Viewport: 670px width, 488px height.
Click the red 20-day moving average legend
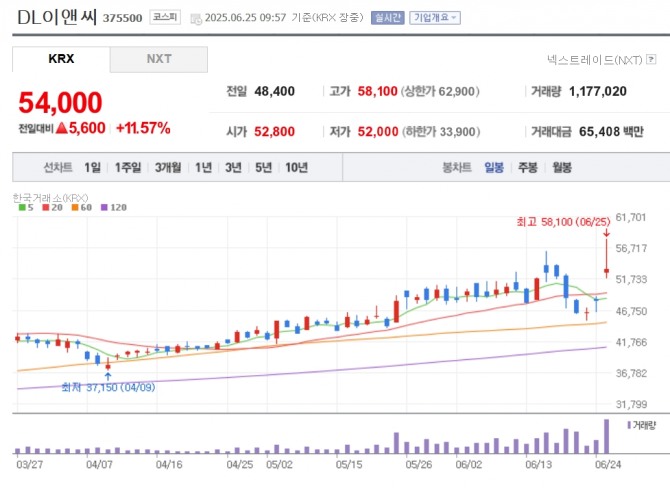pyautogui.click(x=53, y=208)
